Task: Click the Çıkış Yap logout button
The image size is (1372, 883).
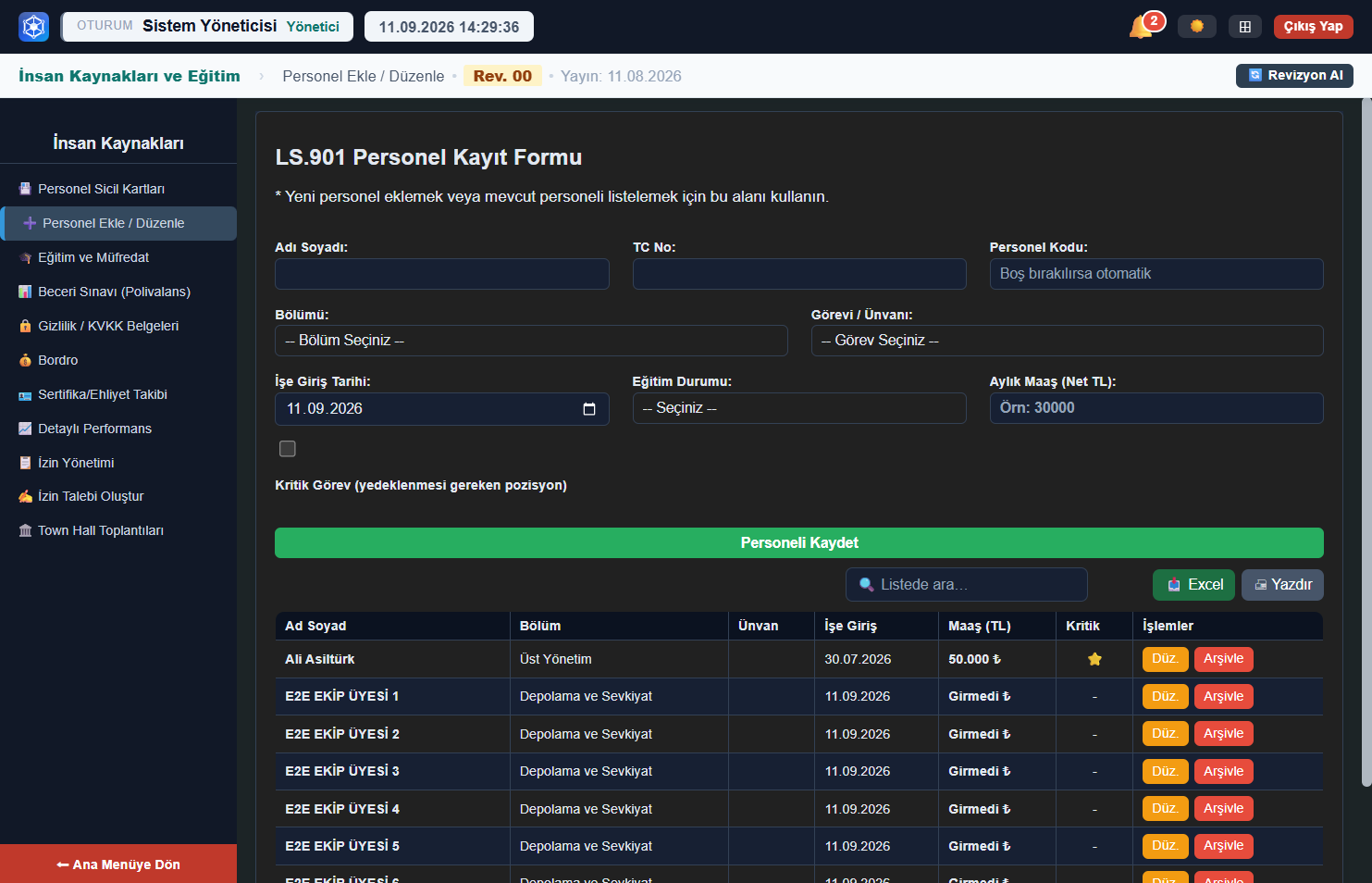Action: coord(1313,27)
